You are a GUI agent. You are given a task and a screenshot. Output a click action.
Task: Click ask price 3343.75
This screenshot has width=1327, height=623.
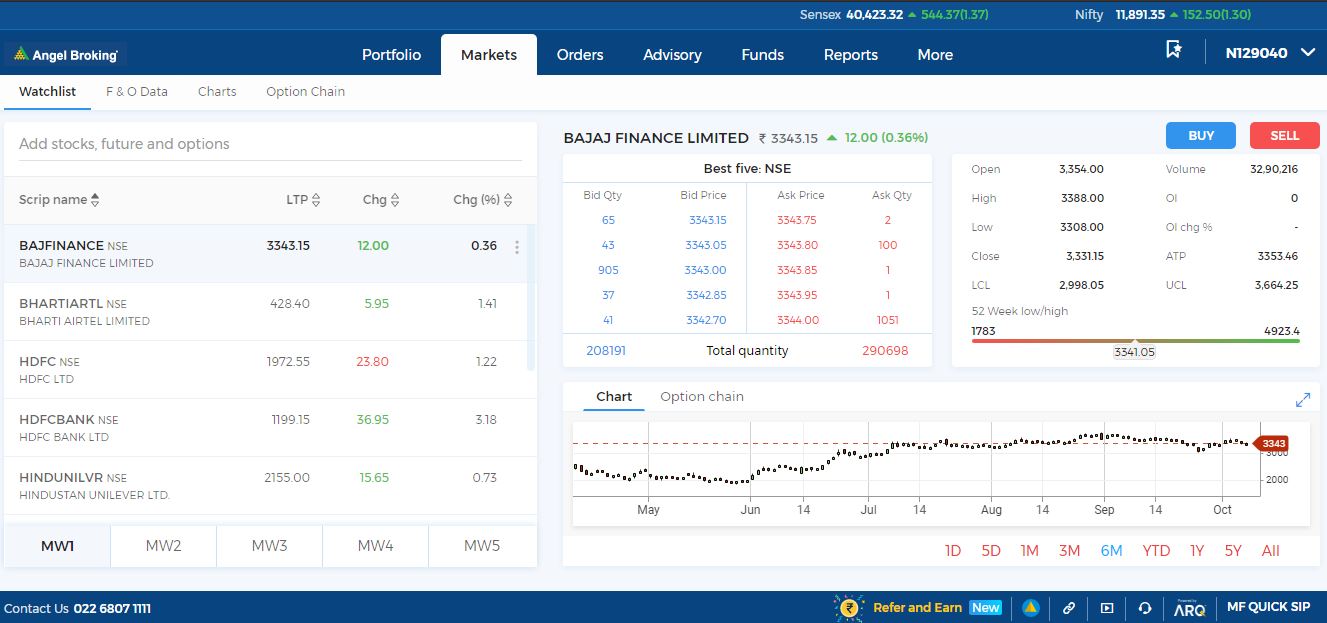click(x=797, y=220)
